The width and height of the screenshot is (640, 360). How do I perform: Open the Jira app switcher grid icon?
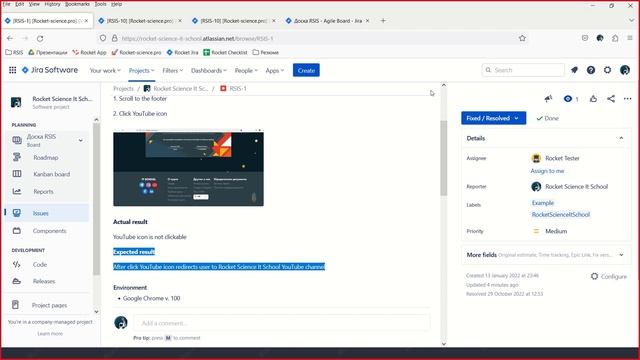click(13, 70)
